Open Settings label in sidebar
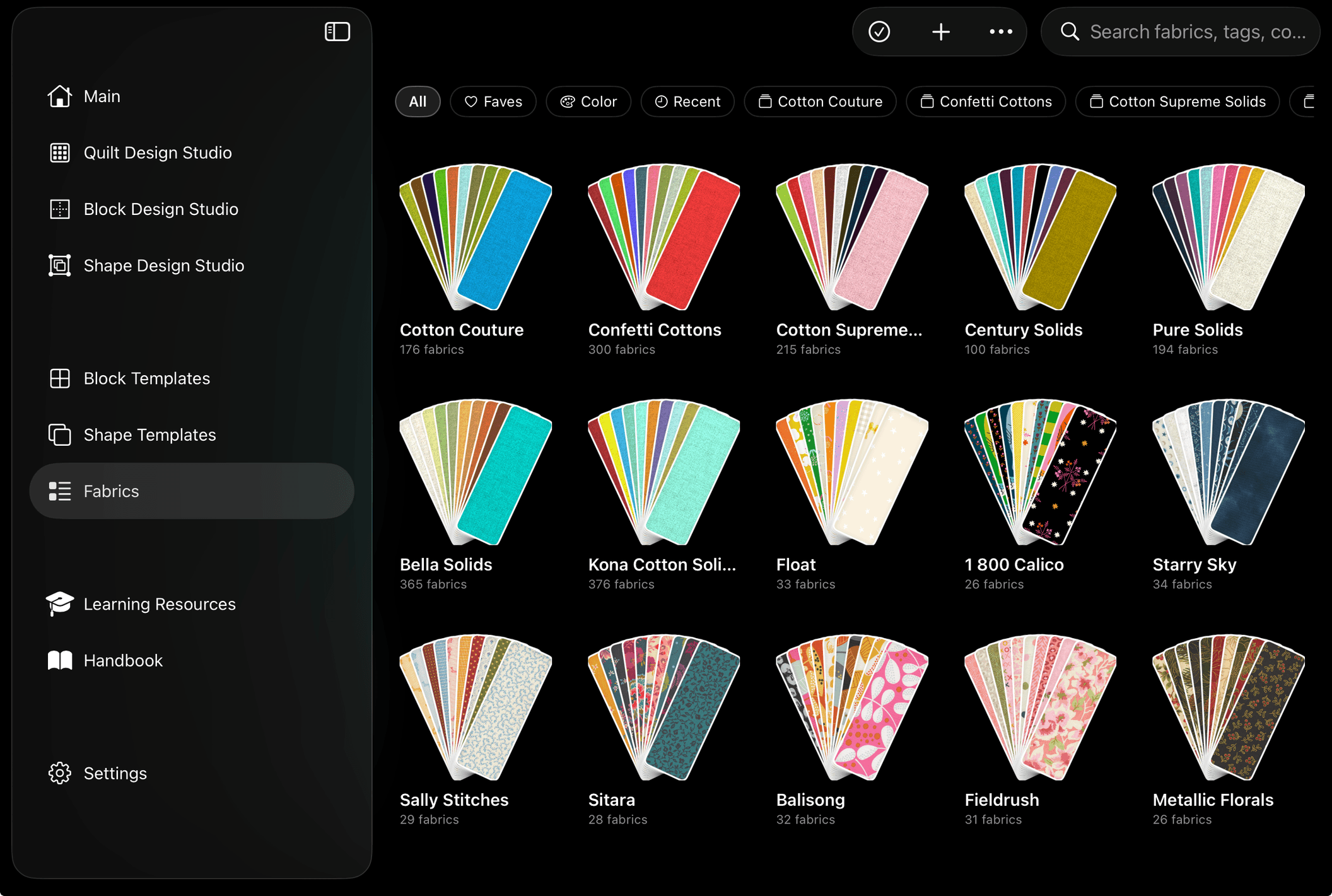1332x896 pixels. (x=115, y=773)
